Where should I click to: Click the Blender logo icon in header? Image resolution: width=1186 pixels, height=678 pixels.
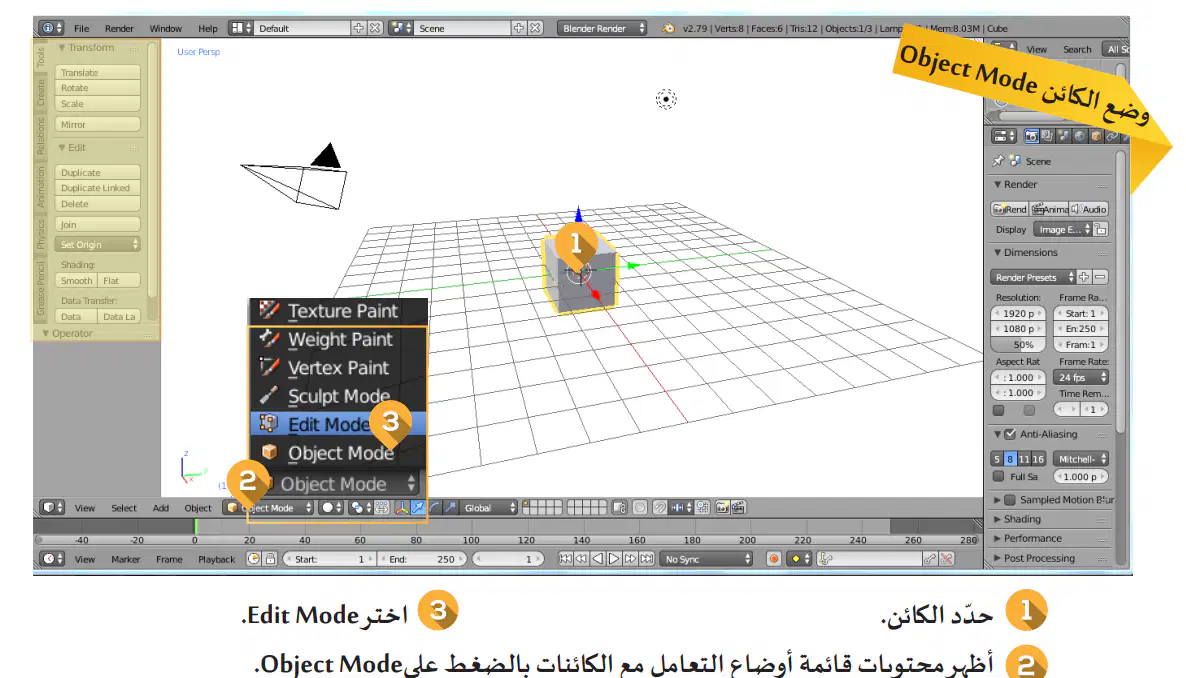pyautogui.click(x=668, y=28)
